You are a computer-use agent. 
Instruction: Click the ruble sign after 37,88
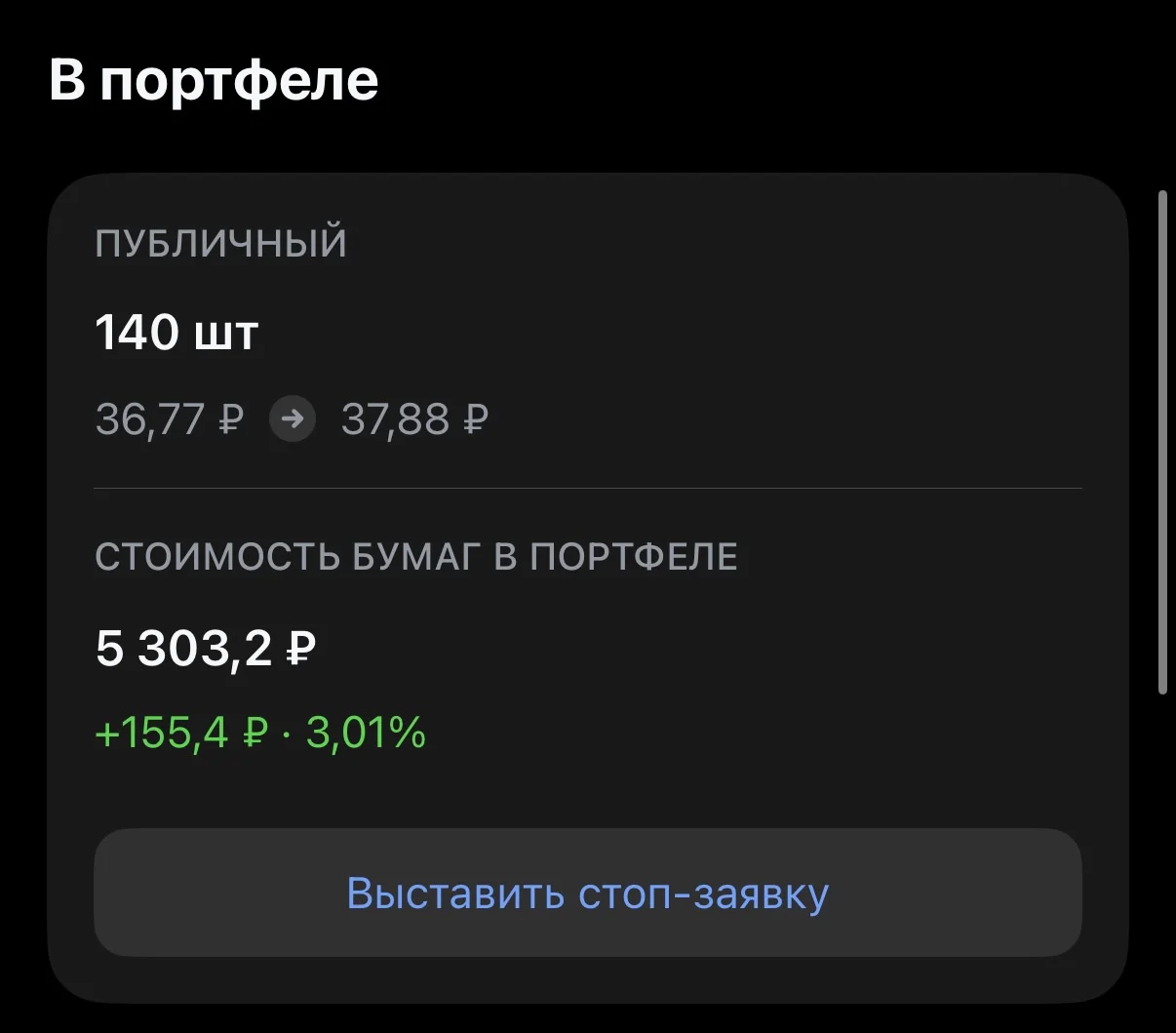pos(475,419)
